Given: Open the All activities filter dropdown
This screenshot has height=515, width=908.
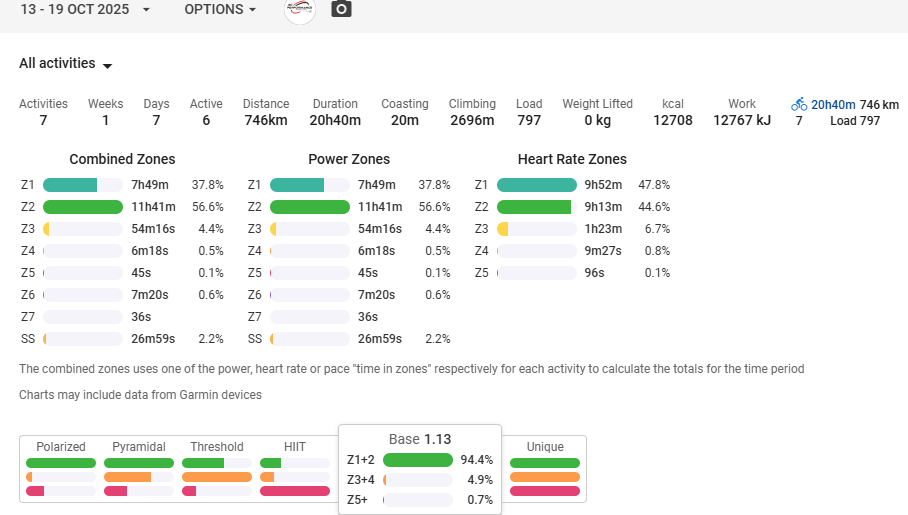Looking at the screenshot, I should tap(66, 64).
